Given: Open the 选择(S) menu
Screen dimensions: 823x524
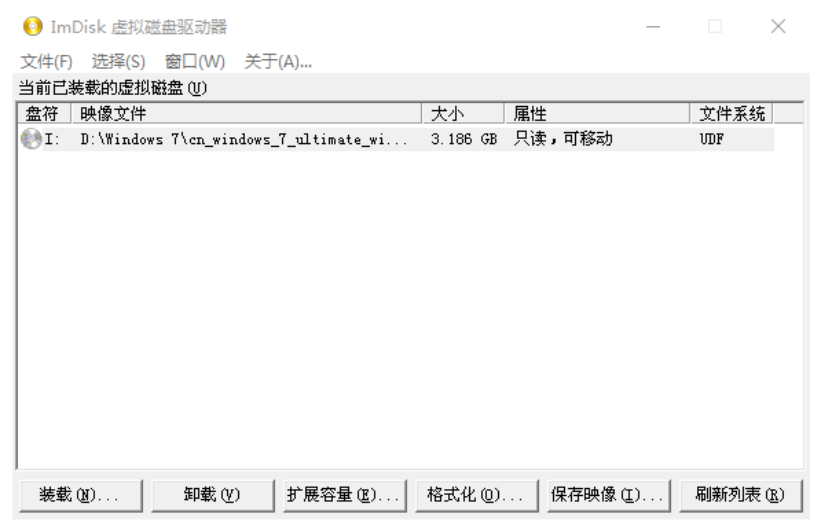Looking at the screenshot, I should pyautogui.click(x=118, y=61).
